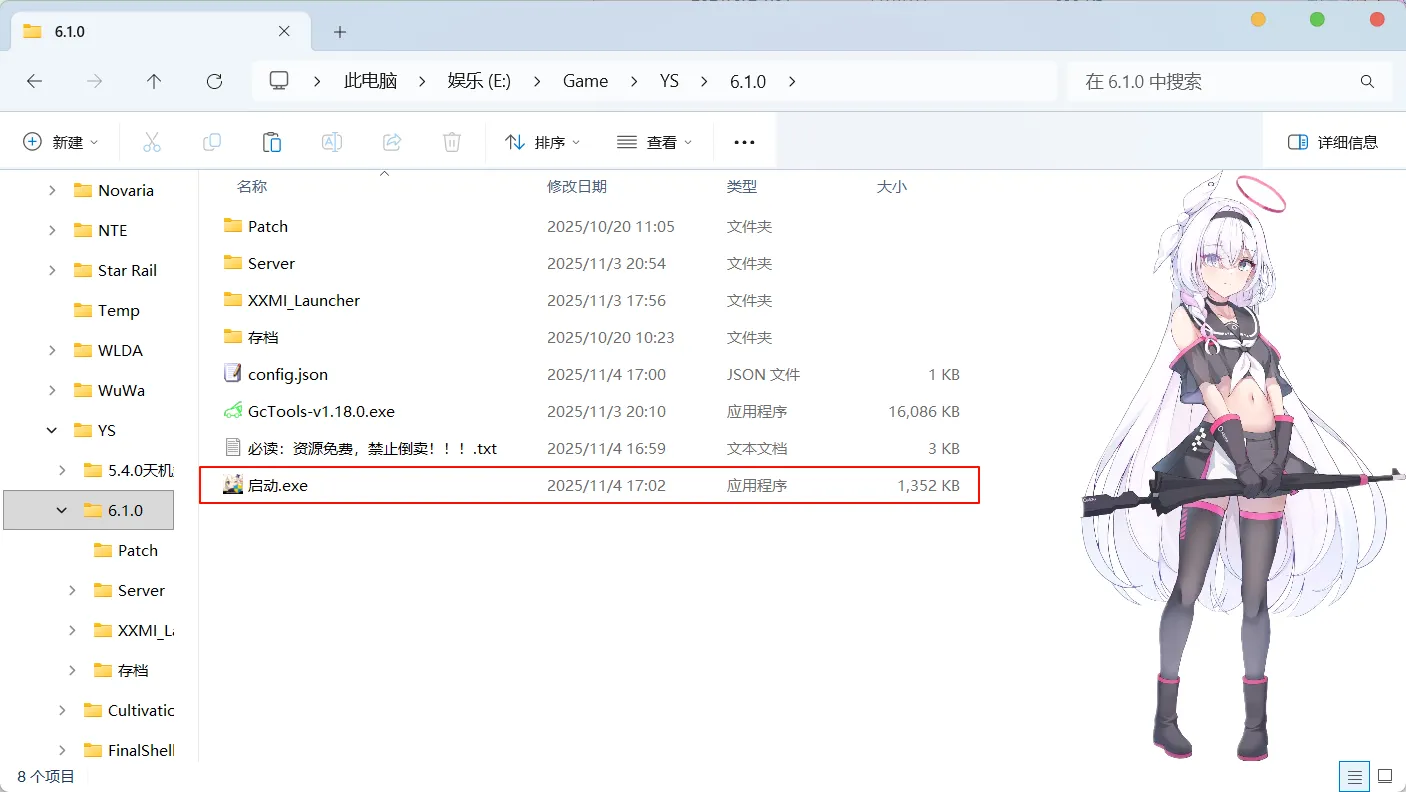Open the 查看 view dropdown
Image resolution: width=1406 pixels, height=792 pixels.
coord(655,141)
